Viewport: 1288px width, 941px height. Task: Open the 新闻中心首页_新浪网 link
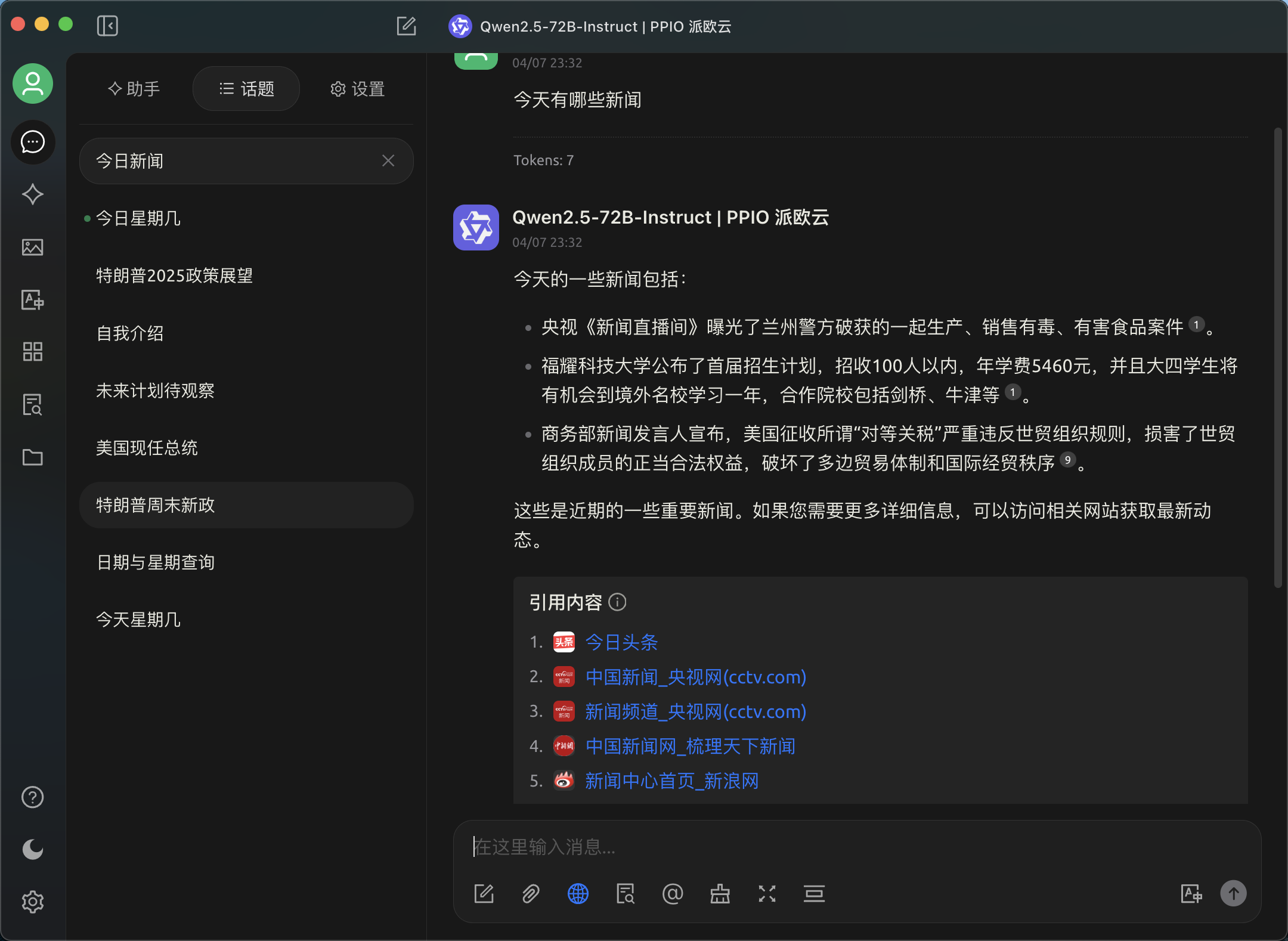(x=671, y=781)
